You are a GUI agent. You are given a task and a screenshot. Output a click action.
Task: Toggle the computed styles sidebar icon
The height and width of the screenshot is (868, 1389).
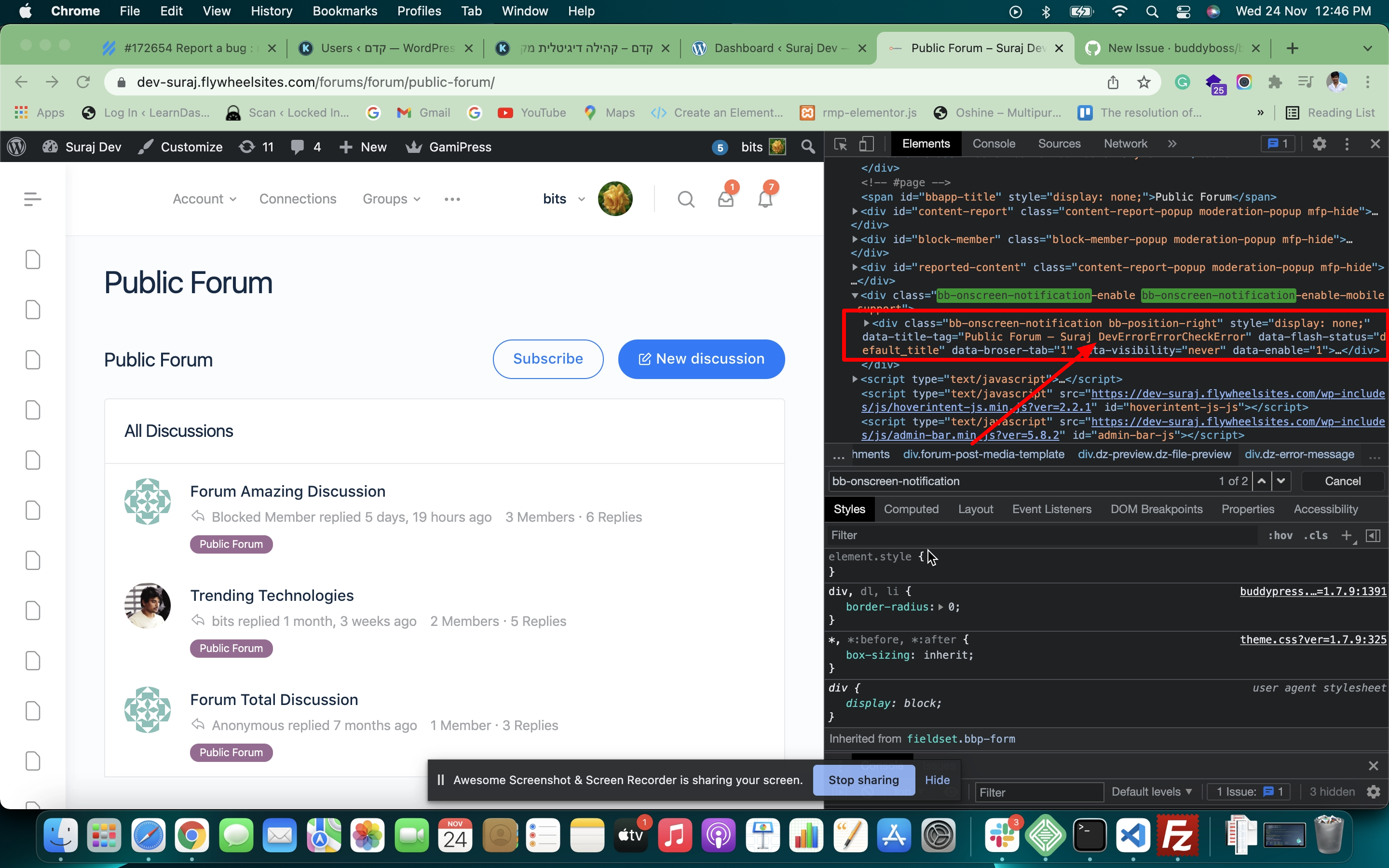(1373, 535)
